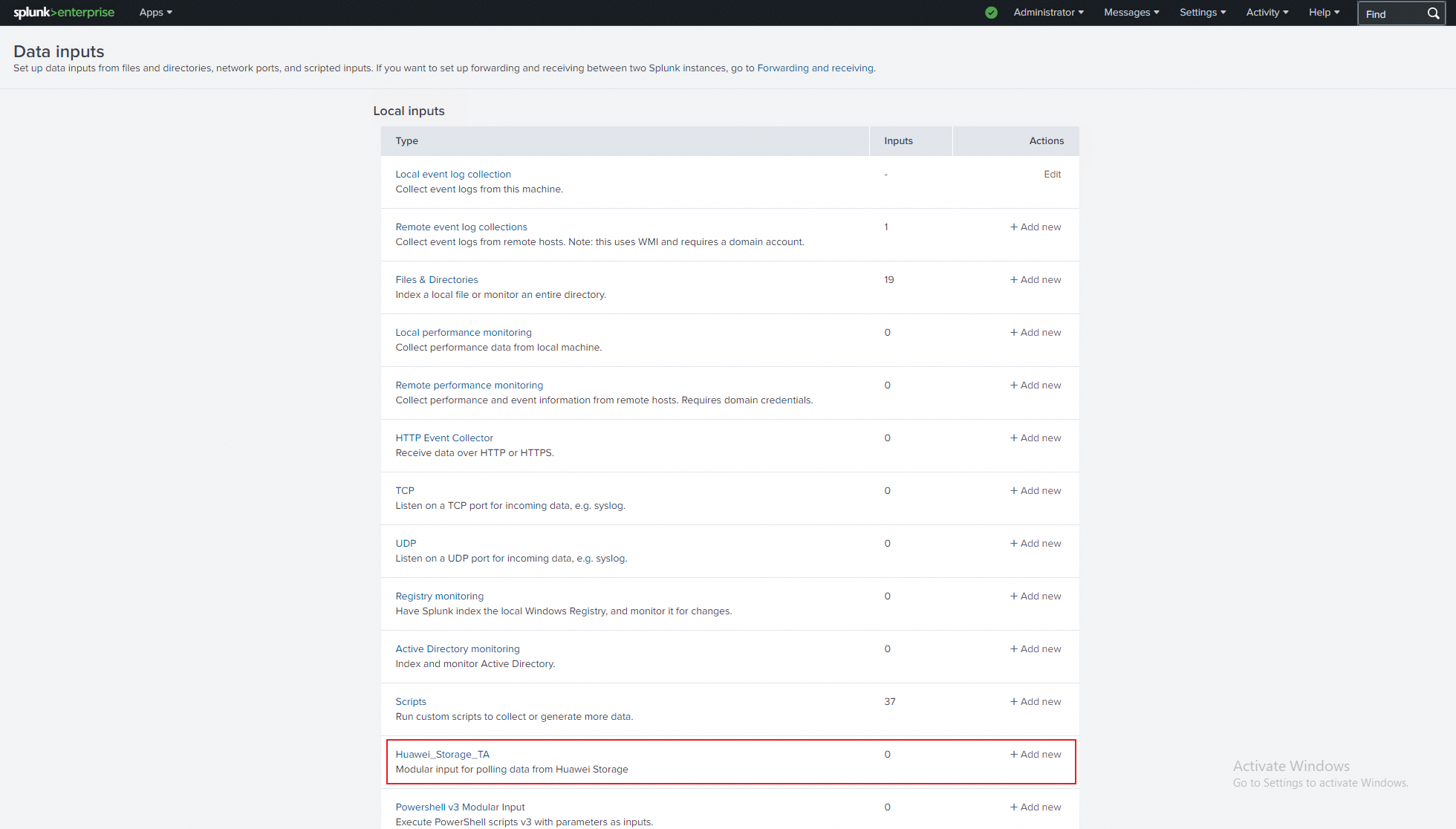Screen dimensions: 1456x829
Task: Open the Apps dropdown menu
Action: point(156,13)
